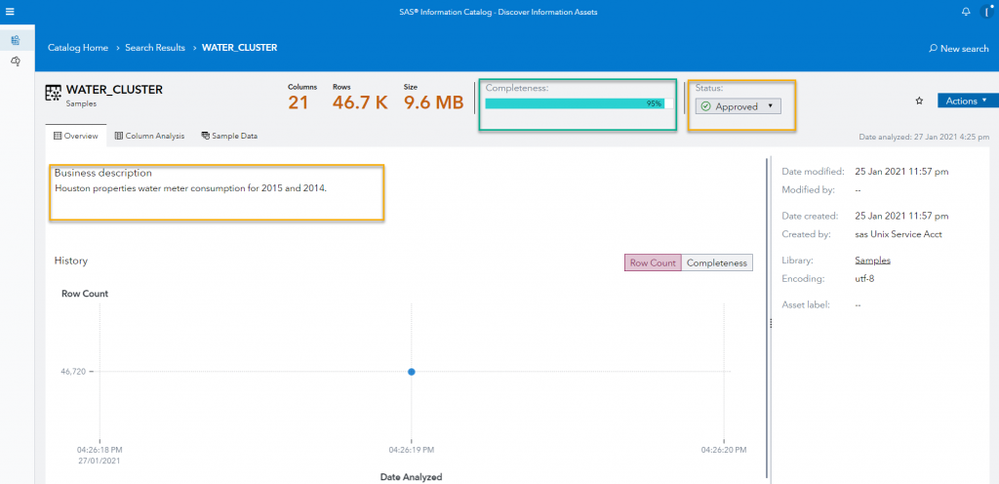
Task: Open the Column Analysis tab
Action: click(149, 136)
